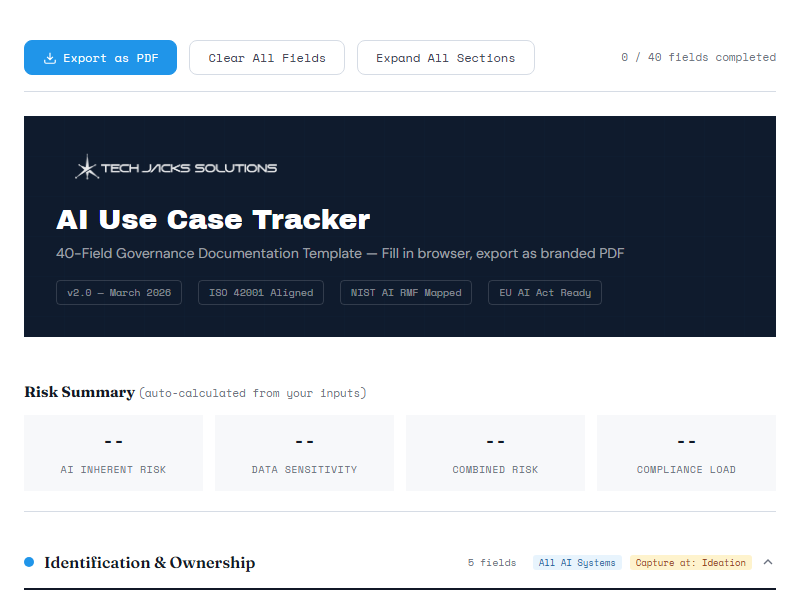
Task: Select the NIST AI RMF Mapped badge
Action: point(405,292)
